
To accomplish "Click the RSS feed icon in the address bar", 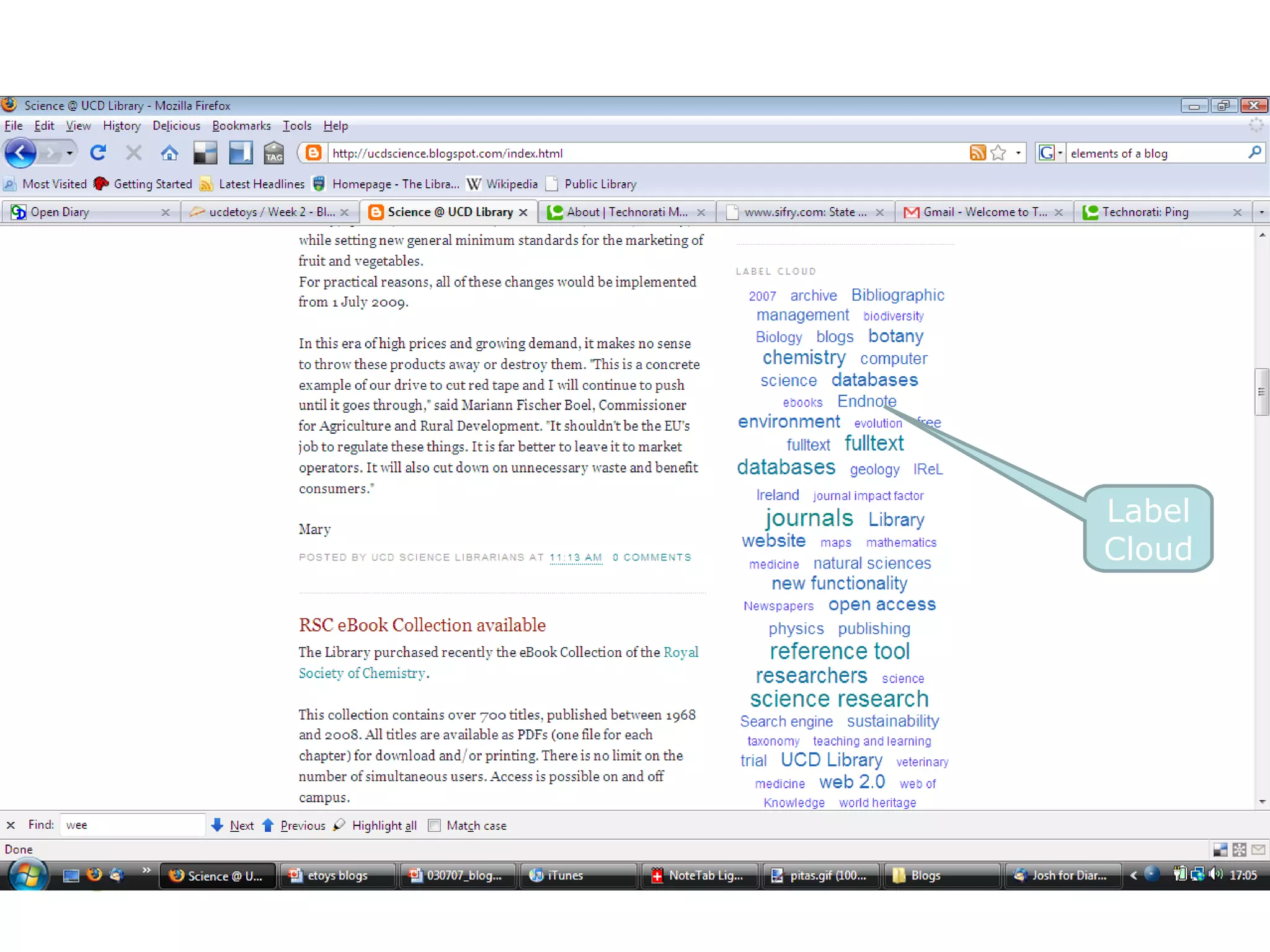I will (x=977, y=152).
